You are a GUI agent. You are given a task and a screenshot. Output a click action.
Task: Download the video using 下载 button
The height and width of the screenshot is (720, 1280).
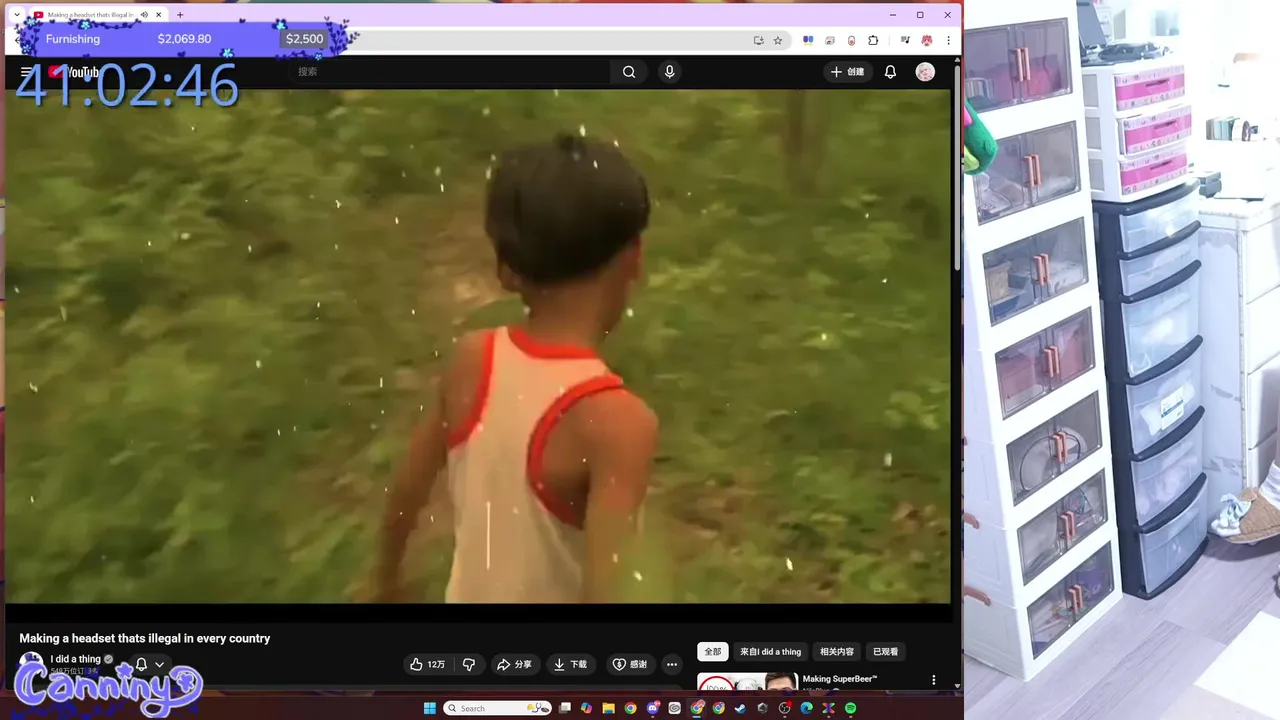tap(570, 664)
